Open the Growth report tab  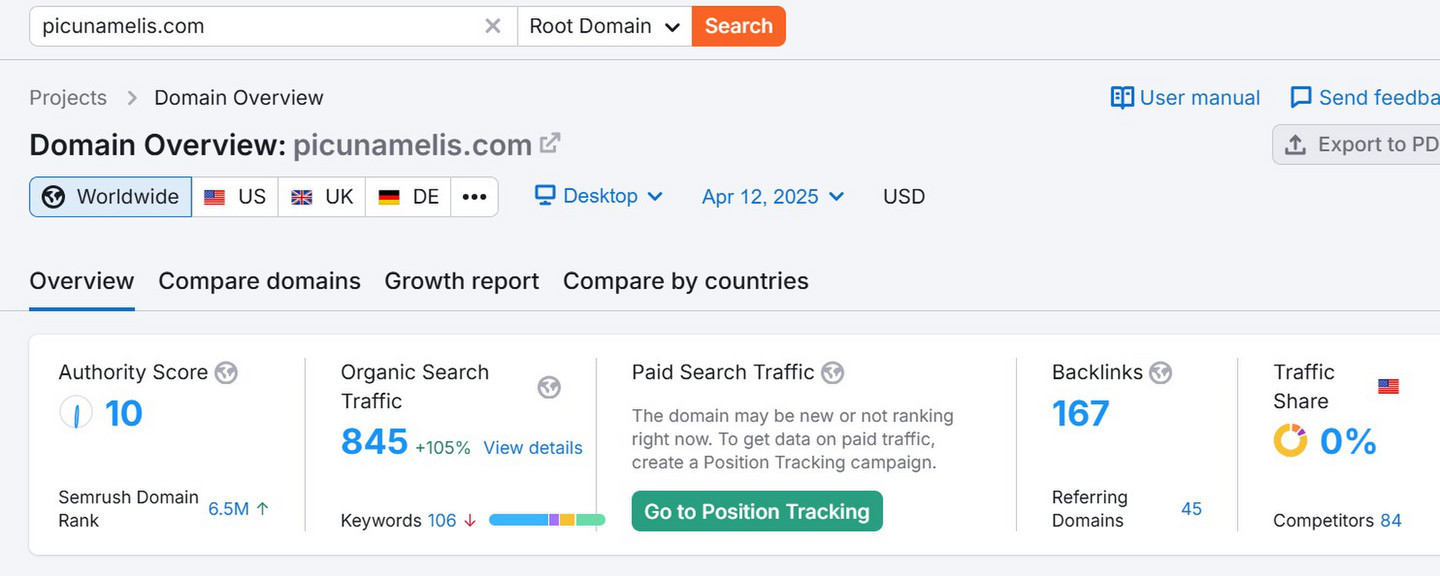click(x=462, y=281)
